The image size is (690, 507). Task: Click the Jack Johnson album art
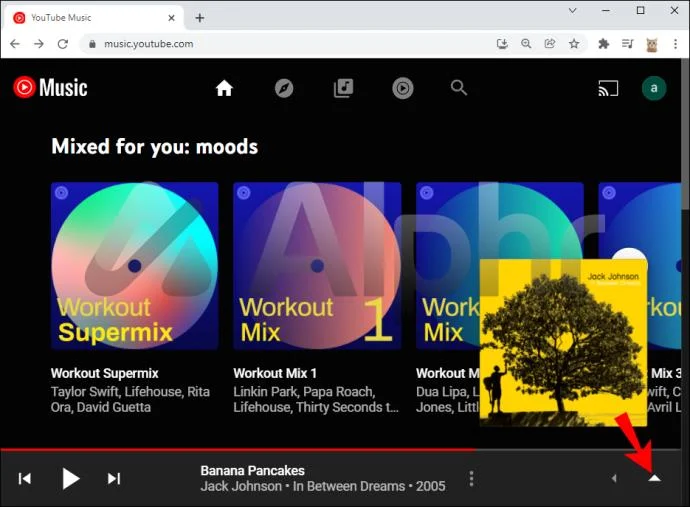563,342
